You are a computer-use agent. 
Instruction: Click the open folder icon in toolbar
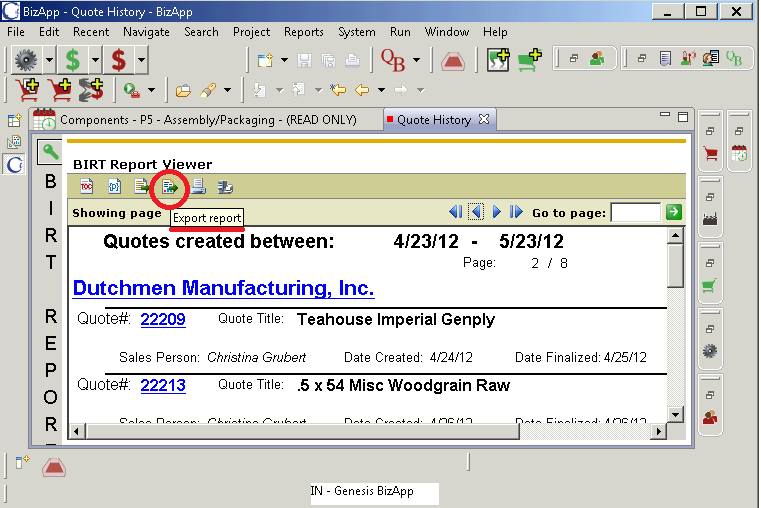tap(183, 90)
